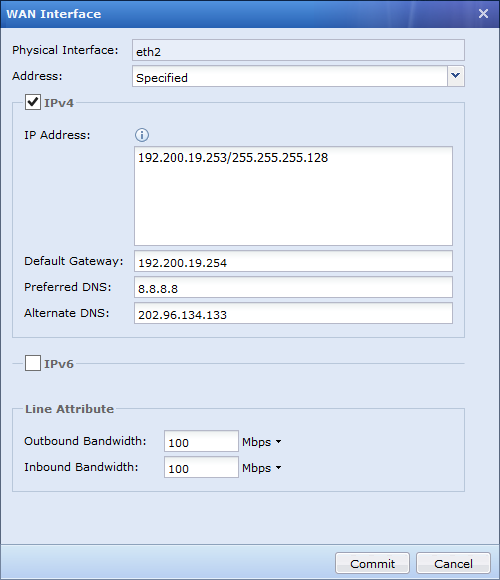Focus the Alternate DNS field
Image resolution: width=500 pixels, height=580 pixels.
point(293,313)
